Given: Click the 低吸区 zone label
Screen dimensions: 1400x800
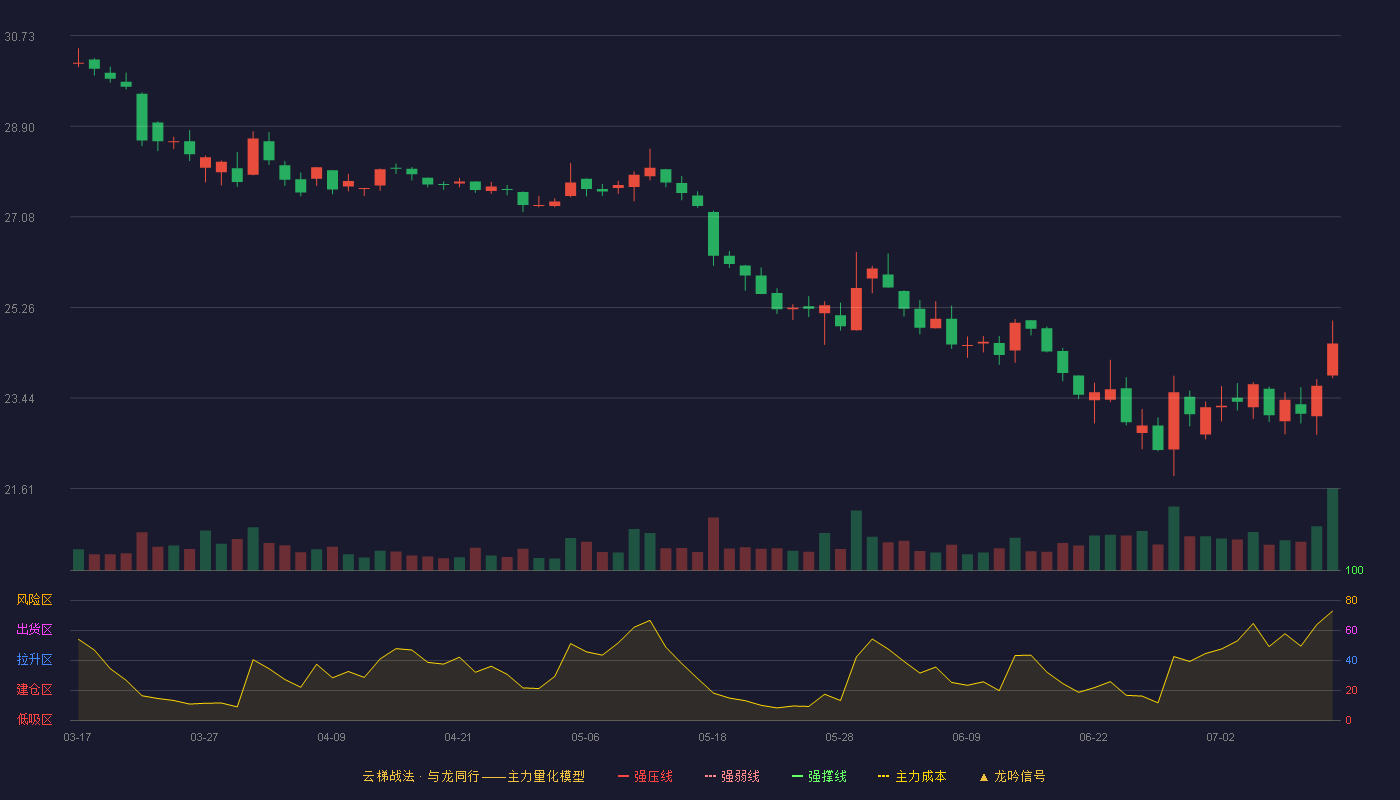Looking at the screenshot, I should pyautogui.click(x=35, y=719).
